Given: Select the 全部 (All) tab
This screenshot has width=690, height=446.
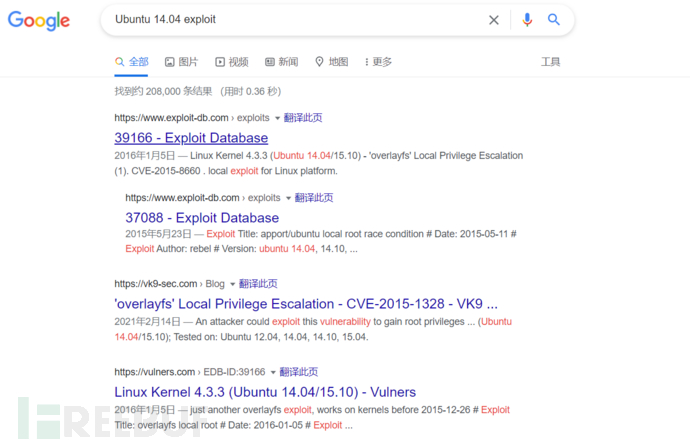Looking at the screenshot, I should coord(132,62).
